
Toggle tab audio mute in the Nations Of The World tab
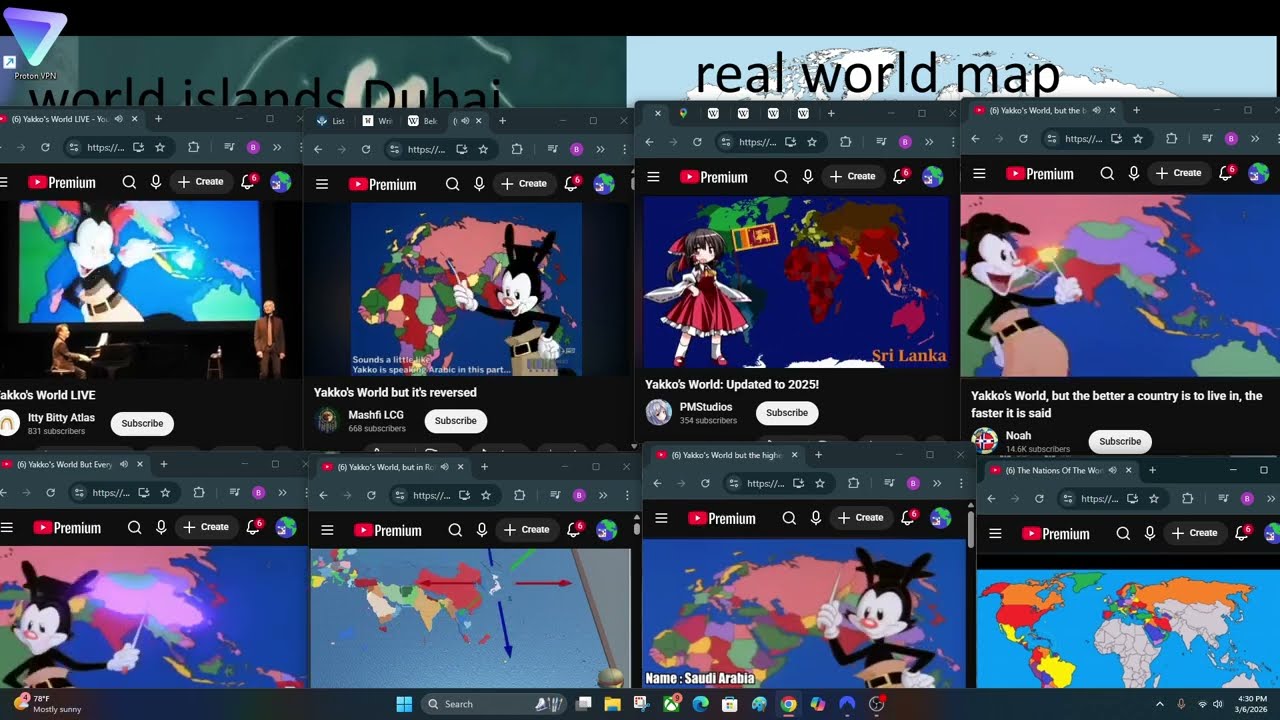(x=1114, y=470)
